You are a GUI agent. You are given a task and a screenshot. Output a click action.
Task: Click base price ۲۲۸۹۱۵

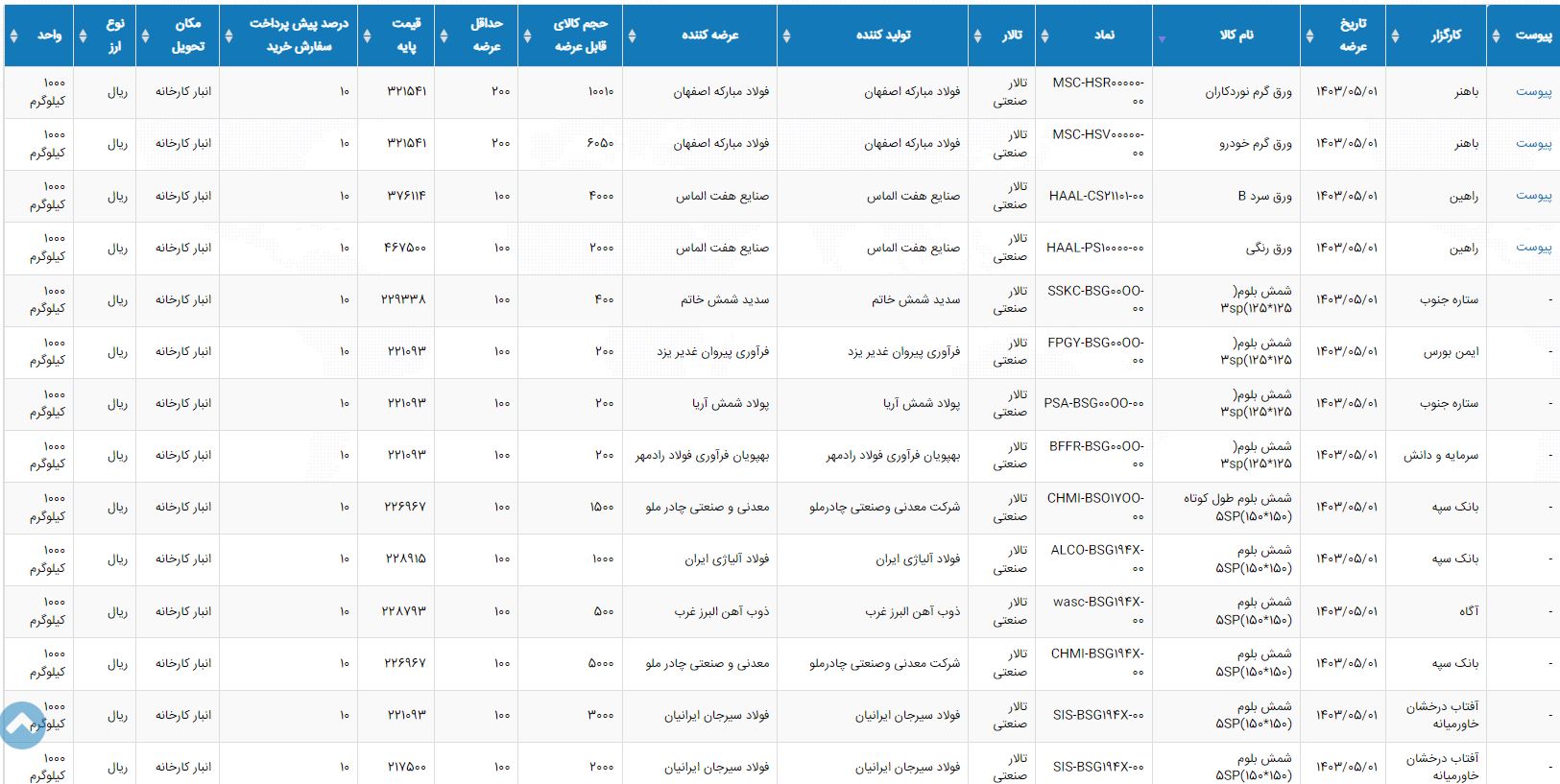point(405,558)
